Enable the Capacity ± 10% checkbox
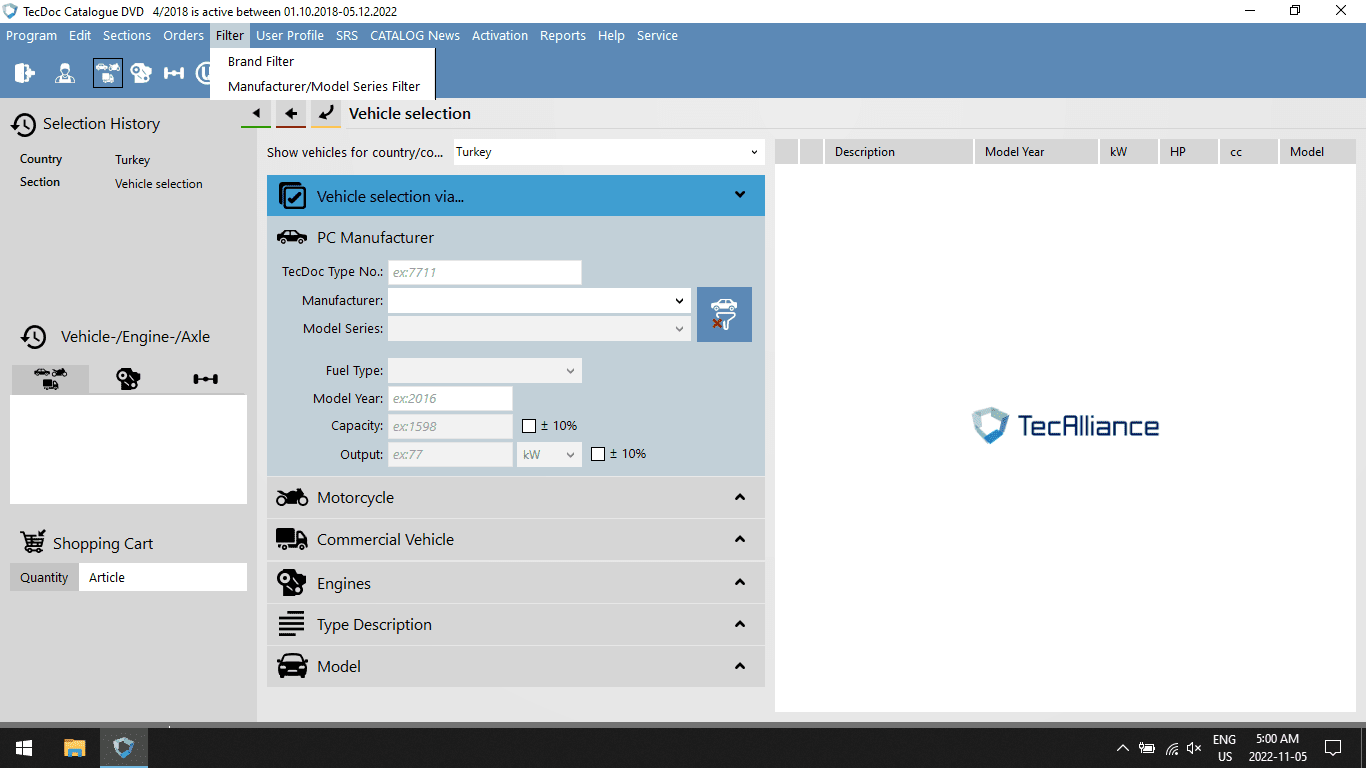 pos(530,426)
